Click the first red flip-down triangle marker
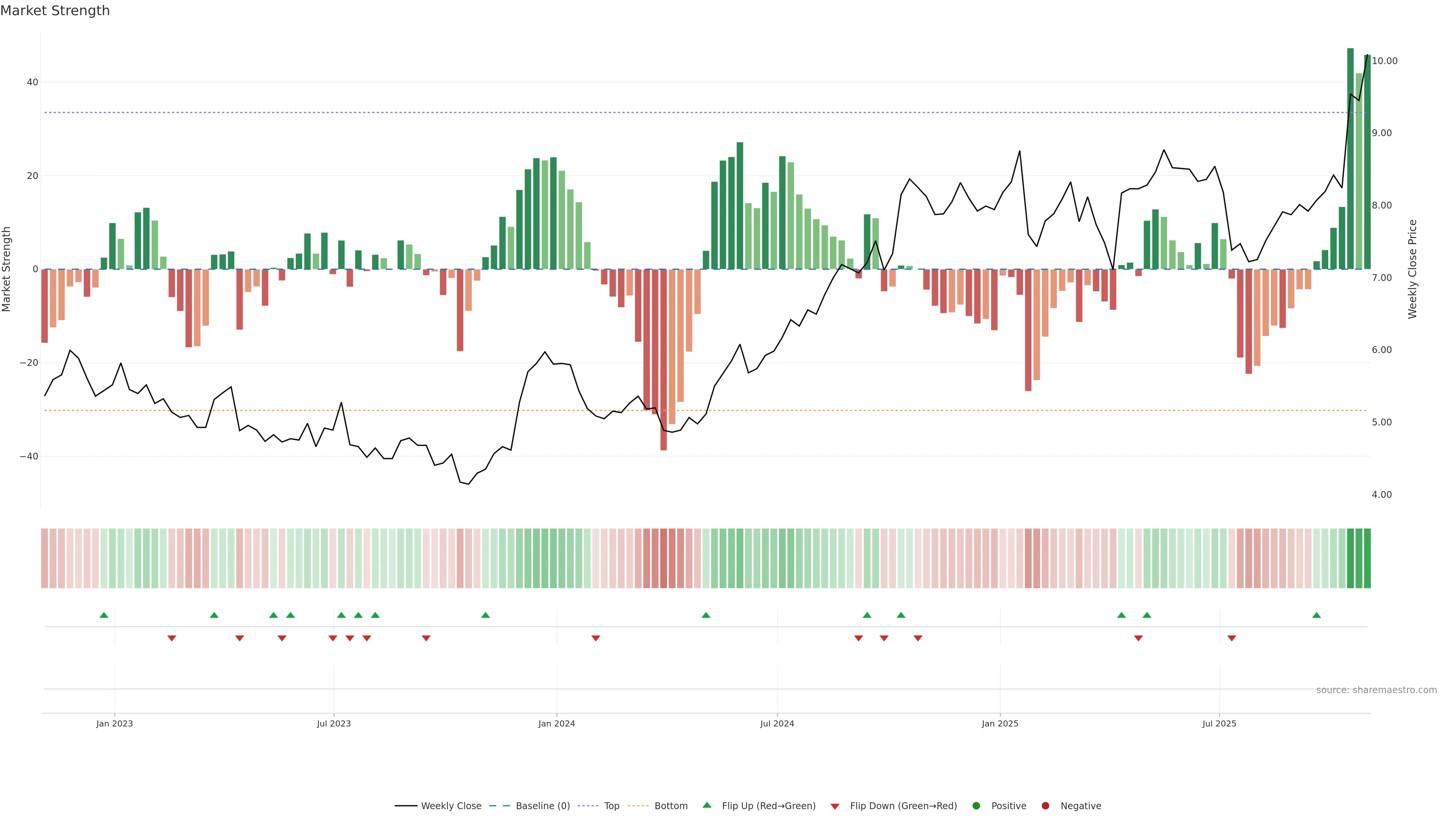Image resolution: width=1456 pixels, height=819 pixels. pyautogui.click(x=172, y=638)
